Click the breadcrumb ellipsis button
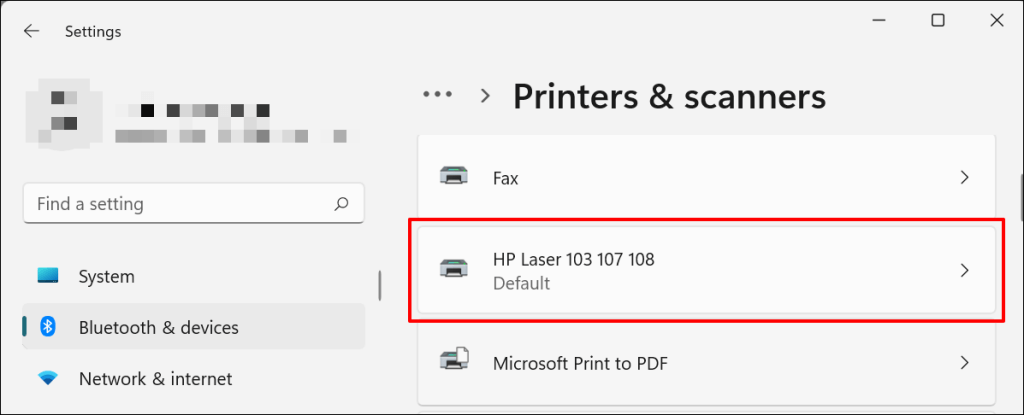 tap(437, 95)
